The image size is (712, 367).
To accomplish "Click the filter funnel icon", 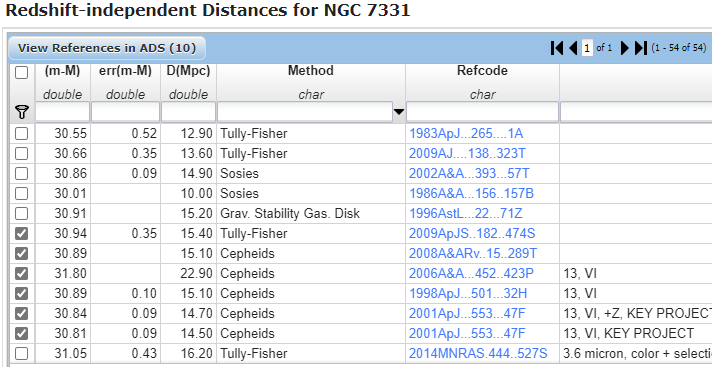I will point(22,112).
